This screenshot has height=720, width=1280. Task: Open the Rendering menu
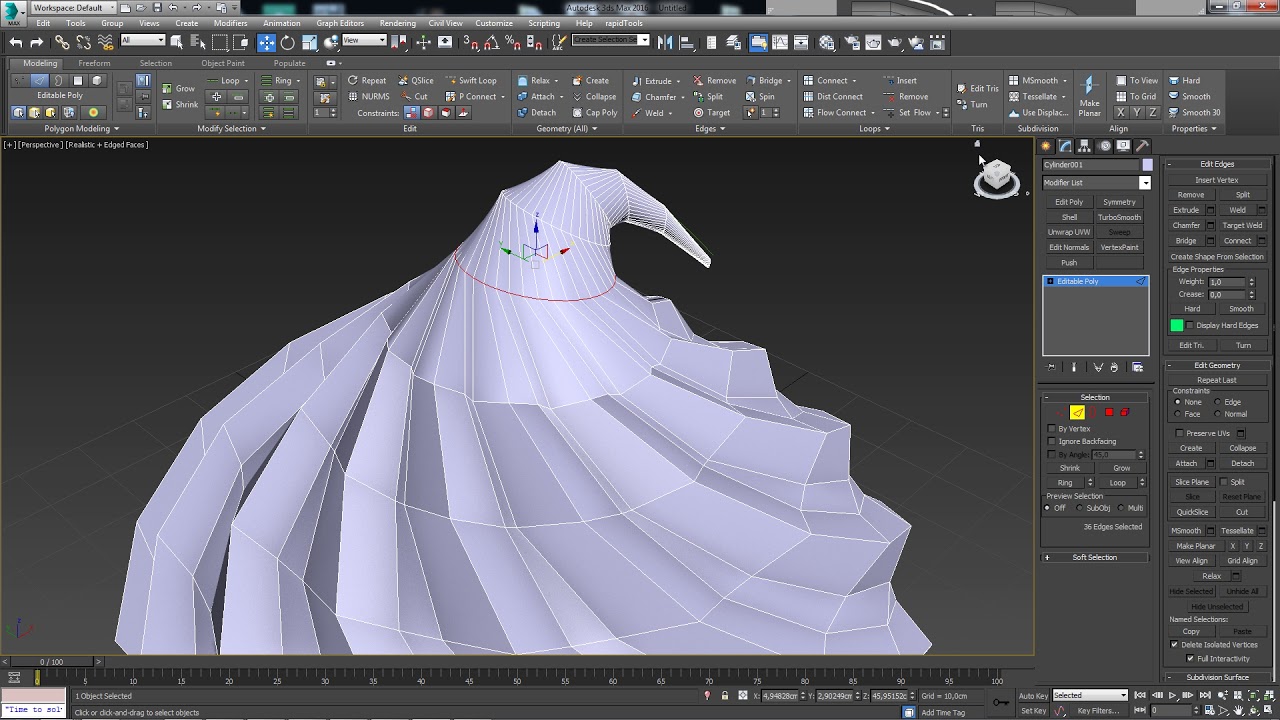[397, 23]
